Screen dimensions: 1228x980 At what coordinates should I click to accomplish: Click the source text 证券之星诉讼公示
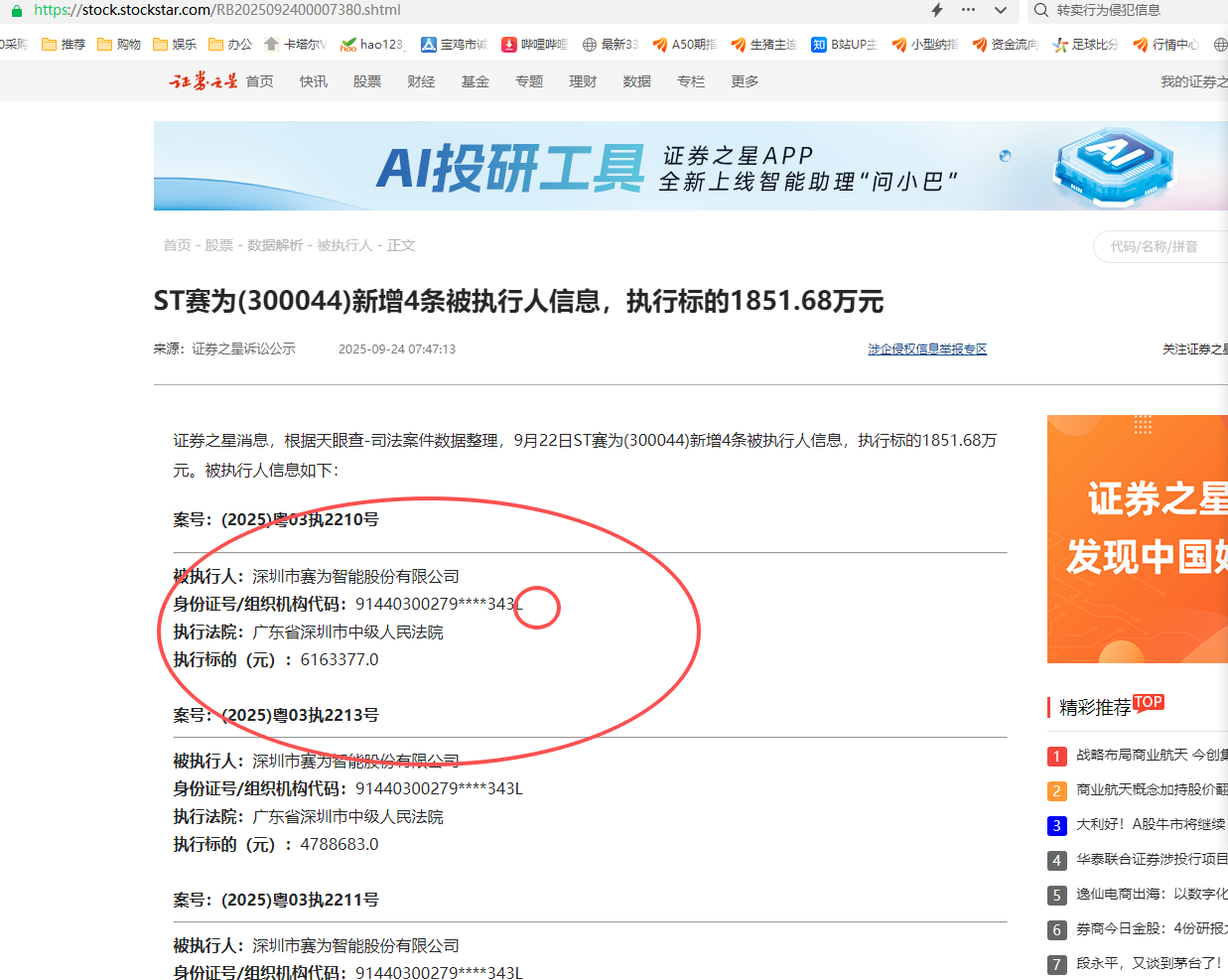tap(243, 350)
